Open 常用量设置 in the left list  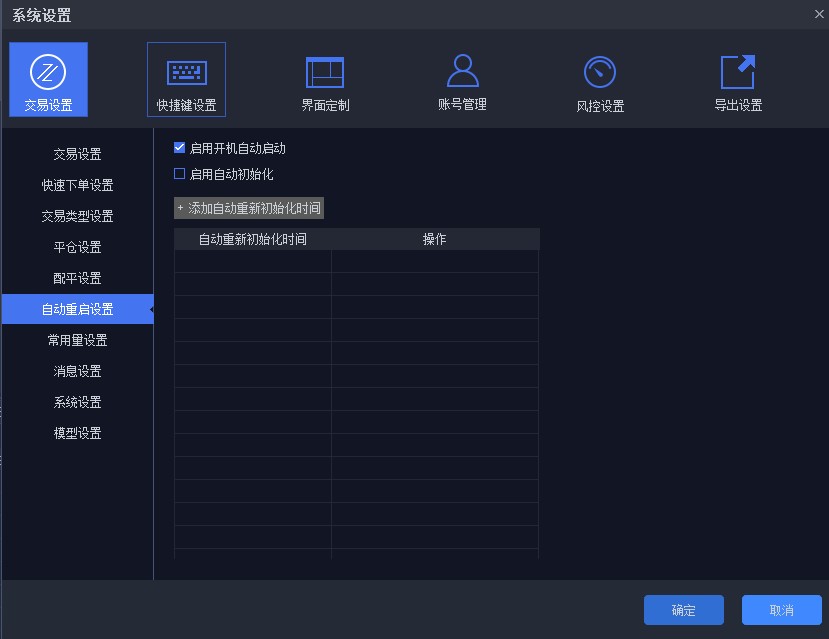[77, 340]
